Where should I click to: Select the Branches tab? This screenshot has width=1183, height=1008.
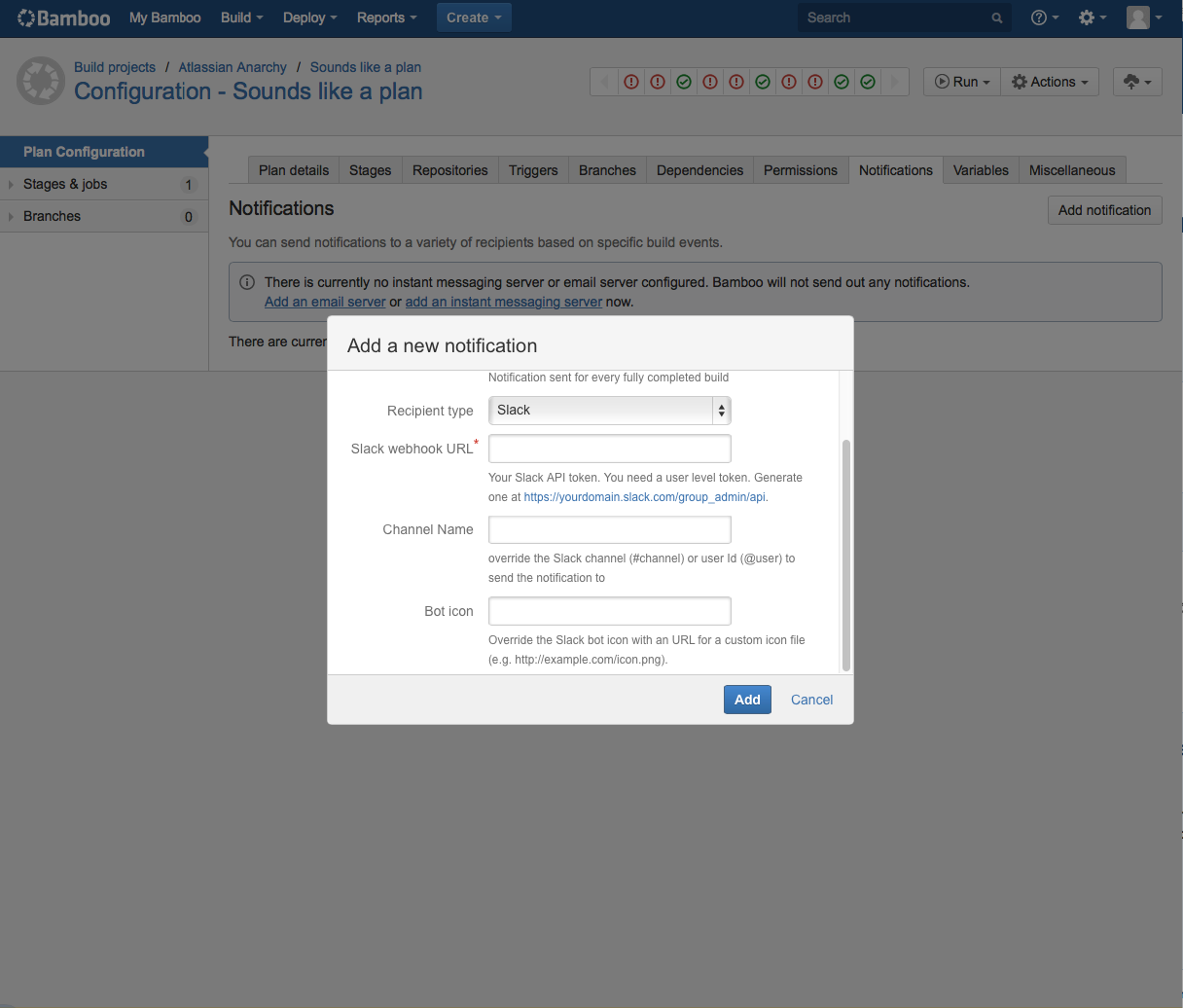click(607, 170)
